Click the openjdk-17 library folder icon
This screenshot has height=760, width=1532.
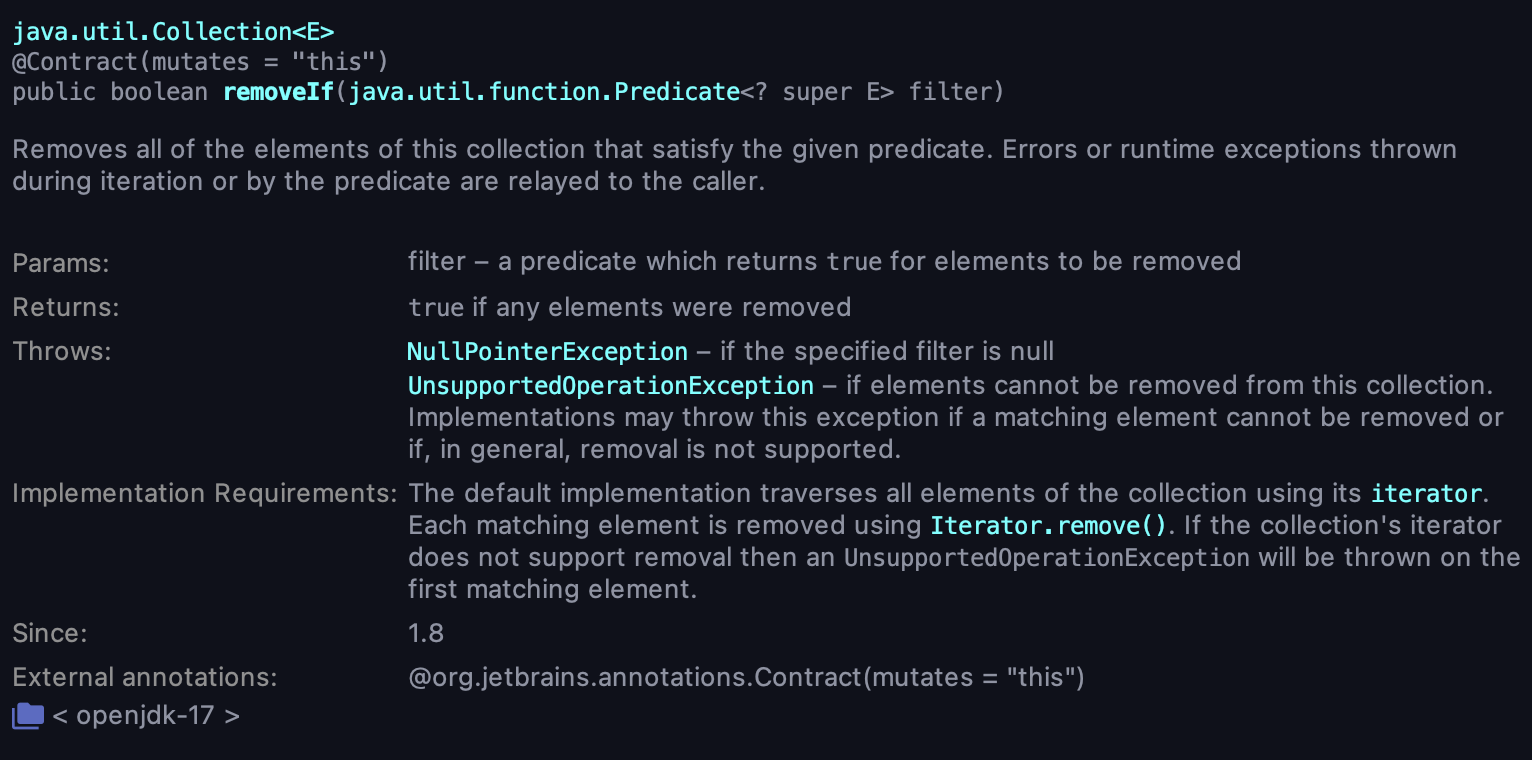click(x=28, y=716)
